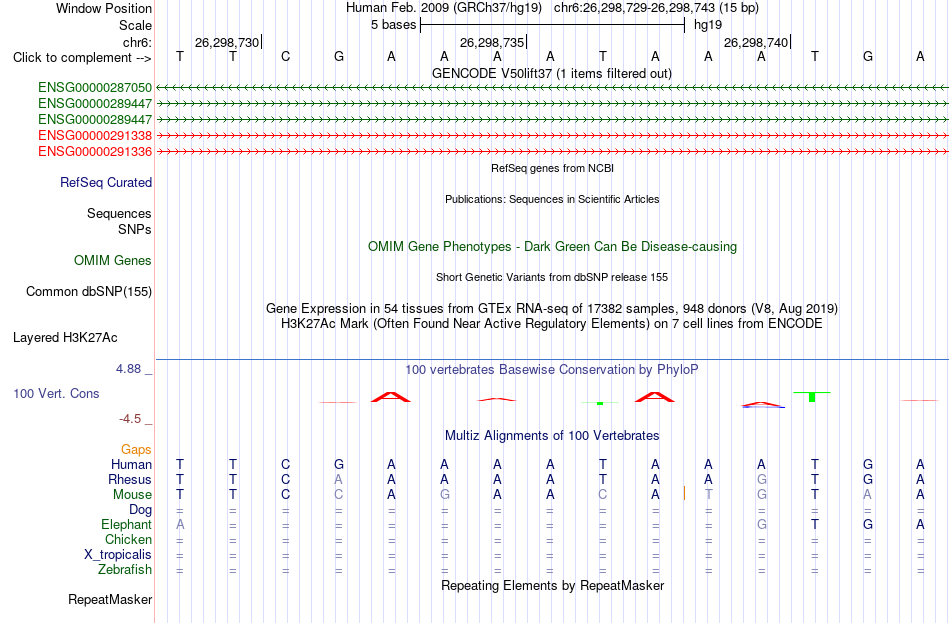Viewport: 950px width, 623px height.
Task: Open the ENSG00000291338 gene track label
Action: click(x=95, y=135)
